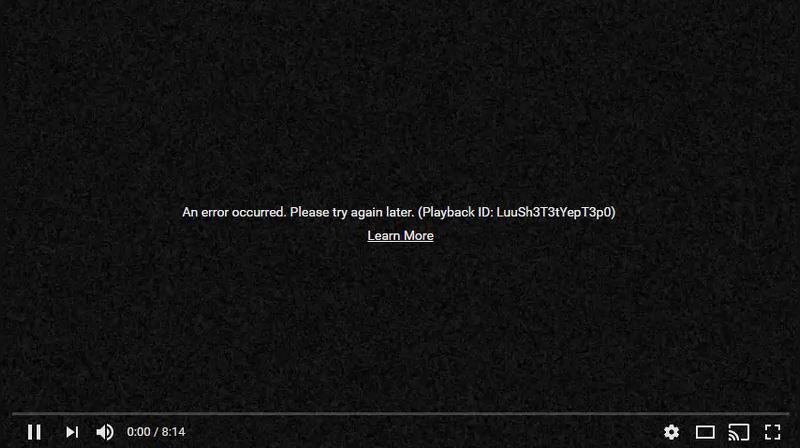The width and height of the screenshot is (800, 448).
Task: Click the 'Please try again later' text
Action: [352, 212]
